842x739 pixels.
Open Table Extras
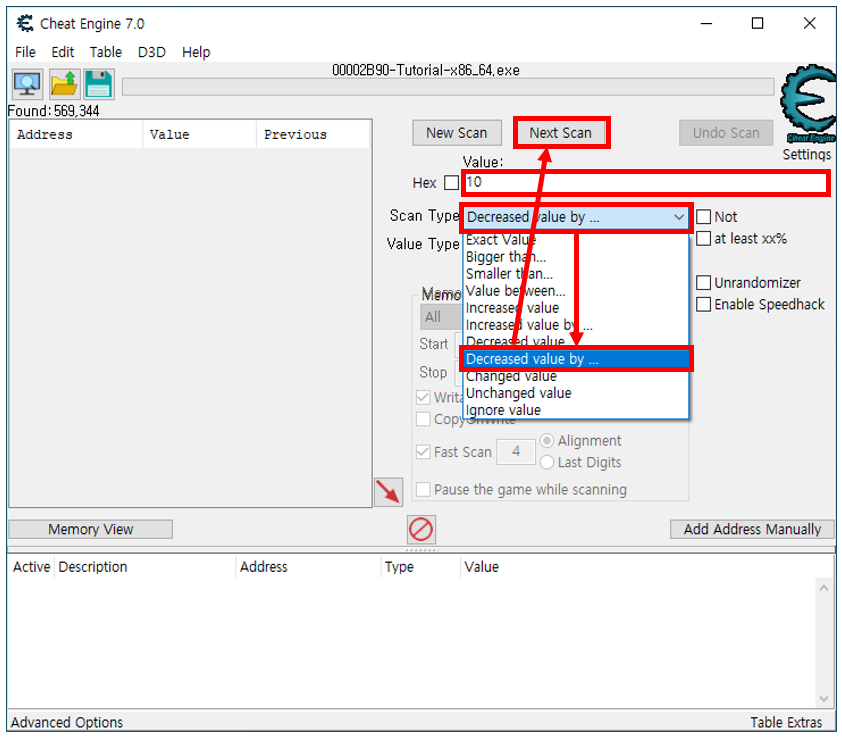[x=786, y=722]
